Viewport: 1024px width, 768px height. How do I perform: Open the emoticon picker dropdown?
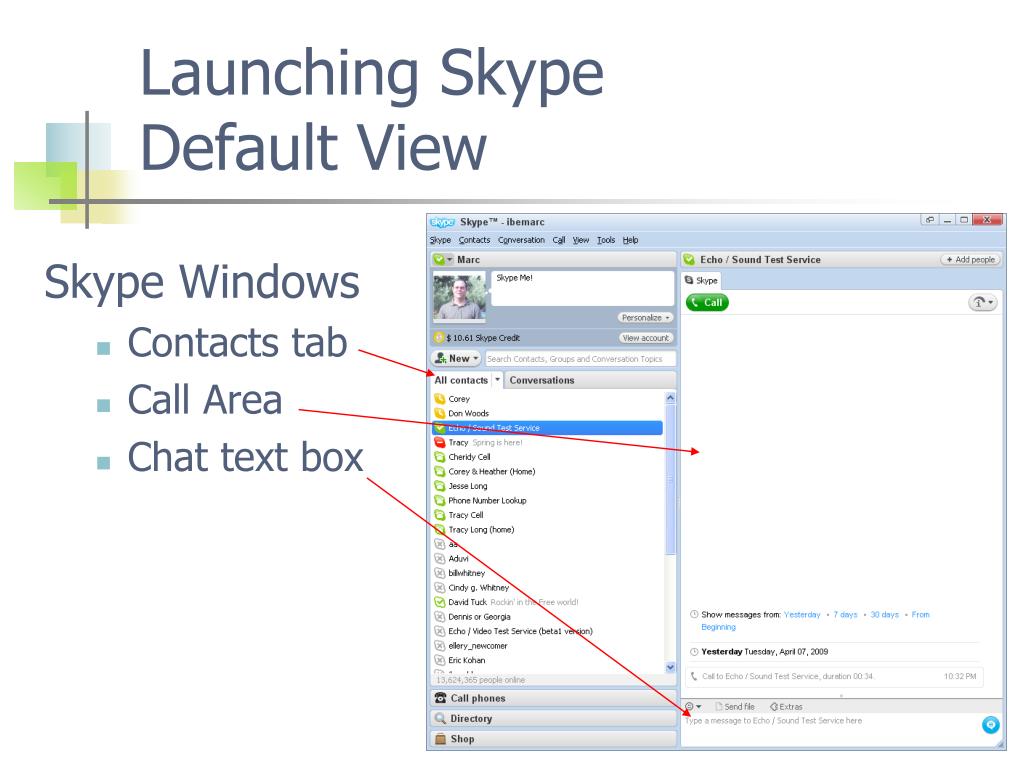click(x=693, y=707)
